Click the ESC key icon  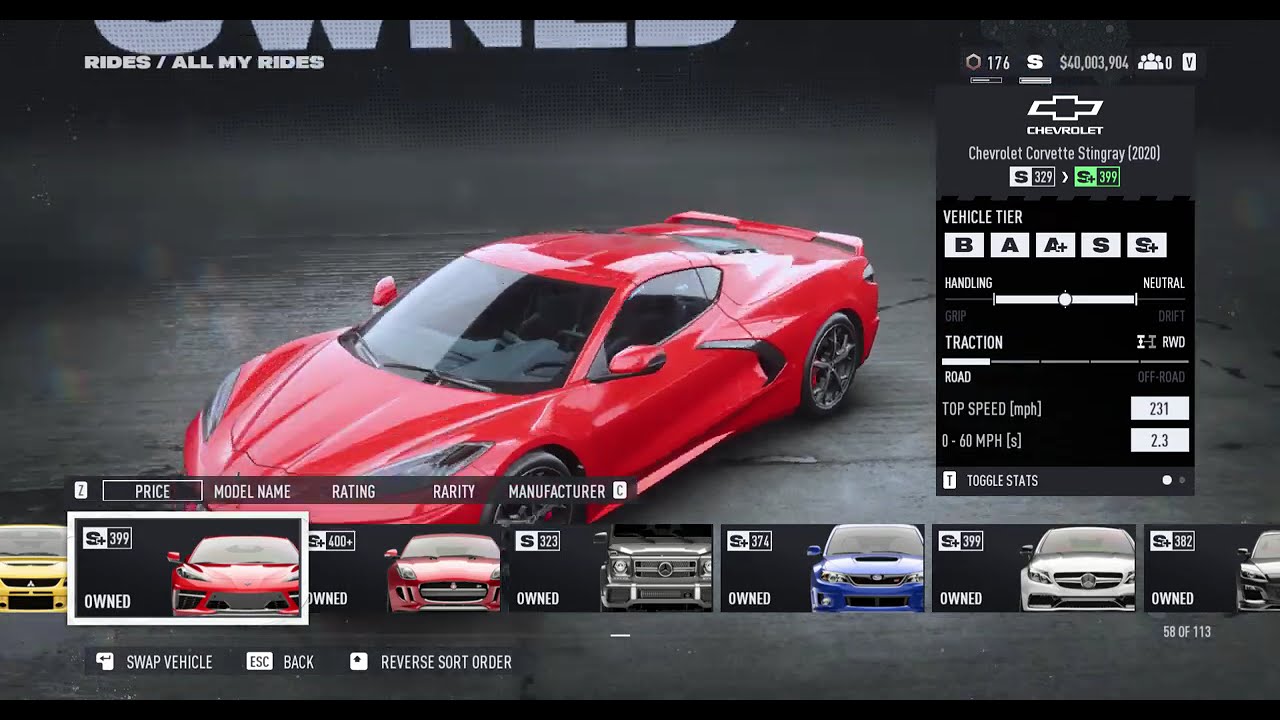(259, 662)
